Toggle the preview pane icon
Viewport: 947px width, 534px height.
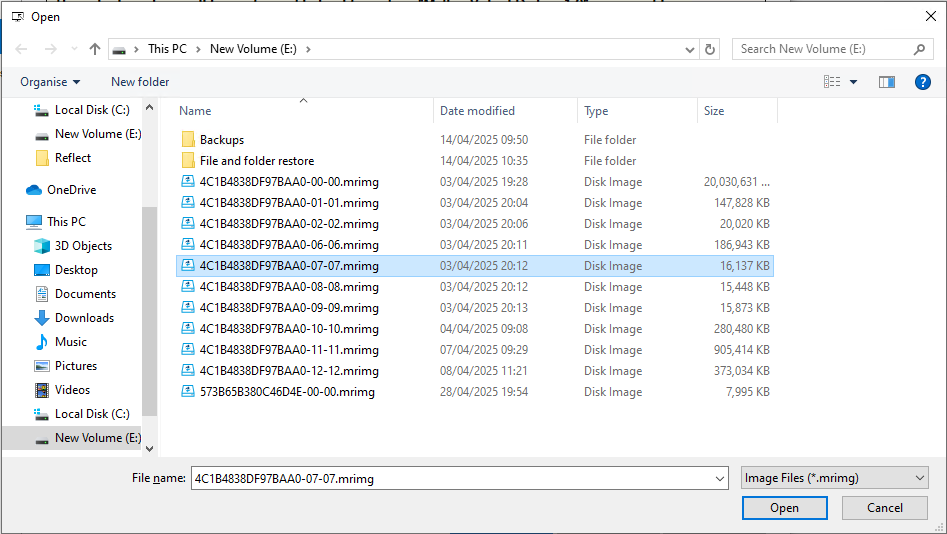point(886,82)
